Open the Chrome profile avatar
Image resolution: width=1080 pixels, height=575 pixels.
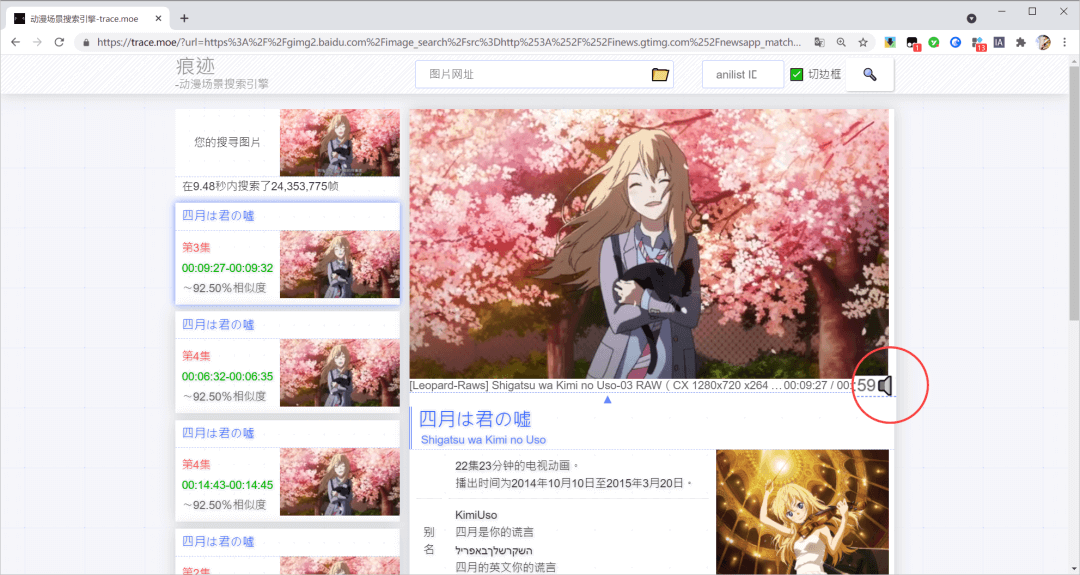point(1043,42)
